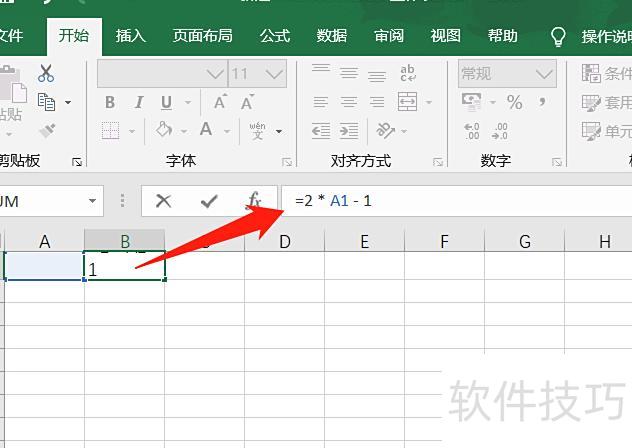
Task: Switch to the 数据 tab
Action: tap(332, 36)
